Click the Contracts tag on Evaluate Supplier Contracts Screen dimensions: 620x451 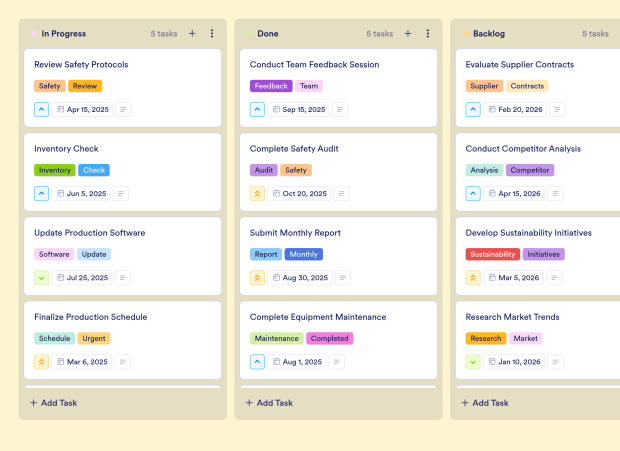tap(527, 86)
